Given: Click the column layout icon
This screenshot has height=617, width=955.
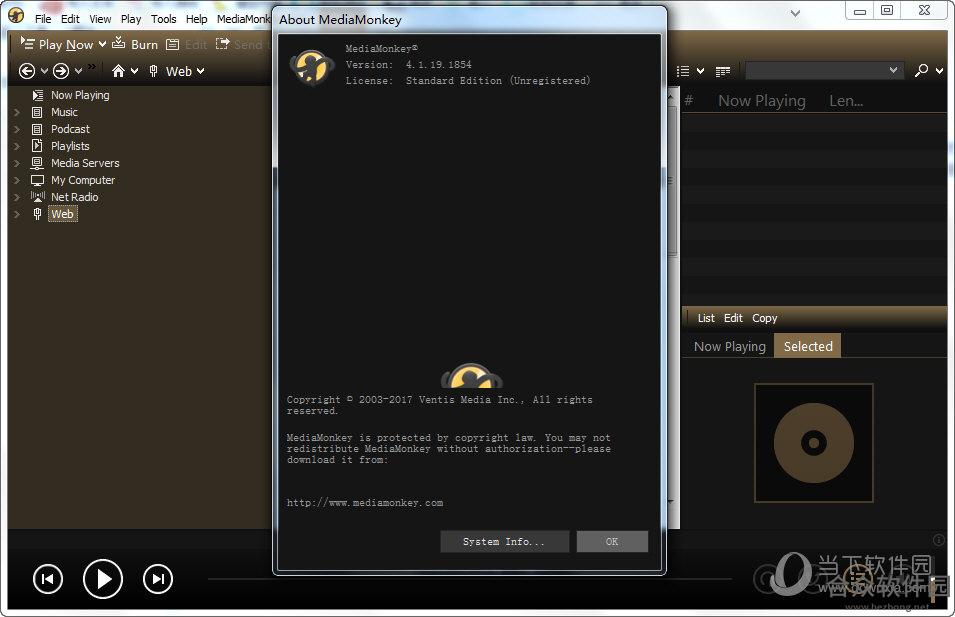Looking at the screenshot, I should coord(723,72).
